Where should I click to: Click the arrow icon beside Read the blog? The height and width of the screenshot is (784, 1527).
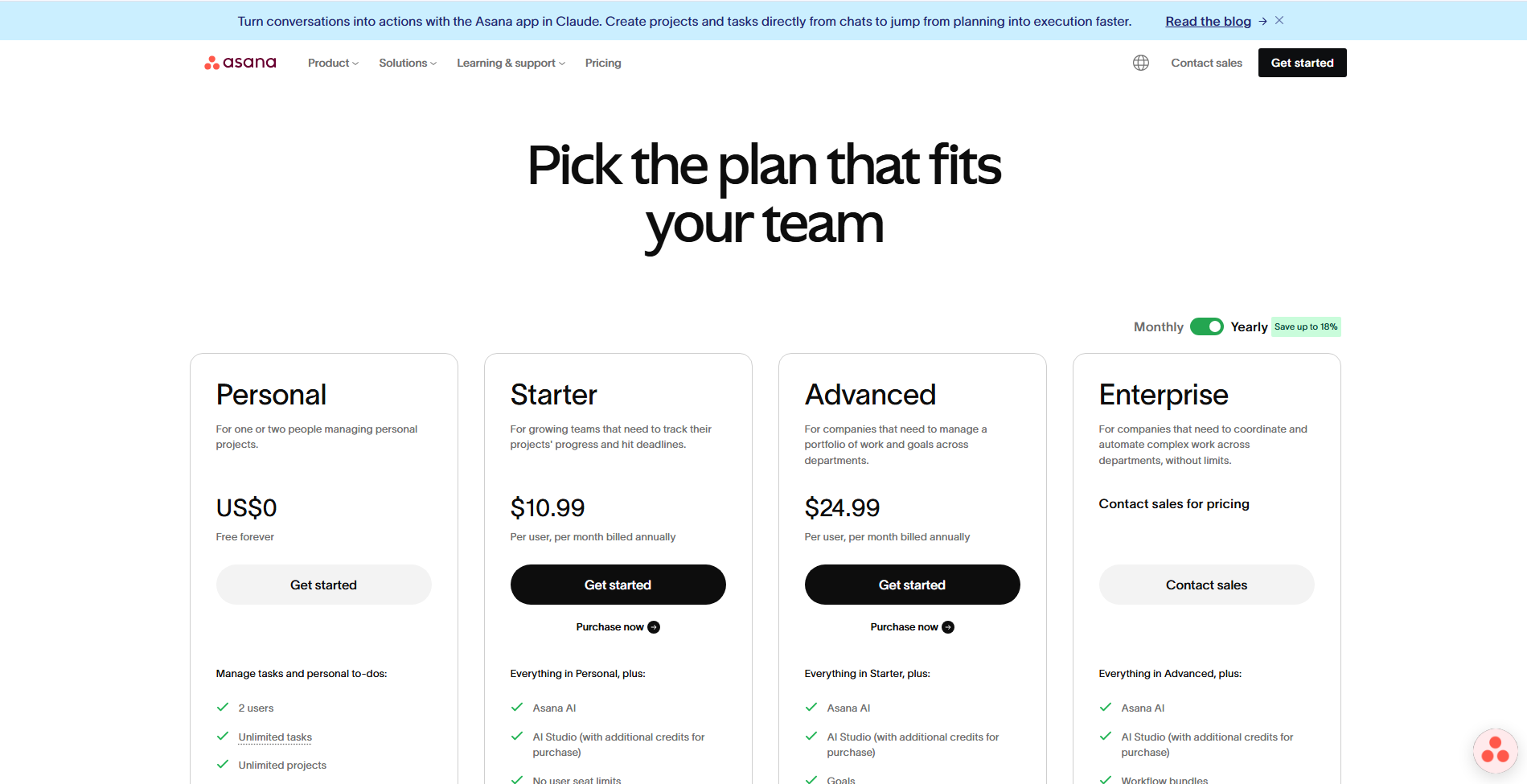(1262, 22)
